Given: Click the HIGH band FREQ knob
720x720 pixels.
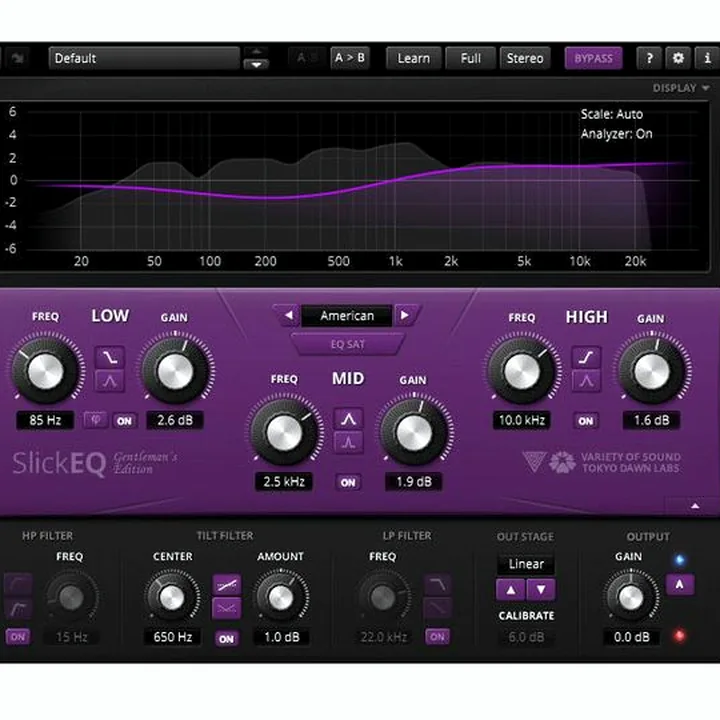Looking at the screenshot, I should [522, 371].
